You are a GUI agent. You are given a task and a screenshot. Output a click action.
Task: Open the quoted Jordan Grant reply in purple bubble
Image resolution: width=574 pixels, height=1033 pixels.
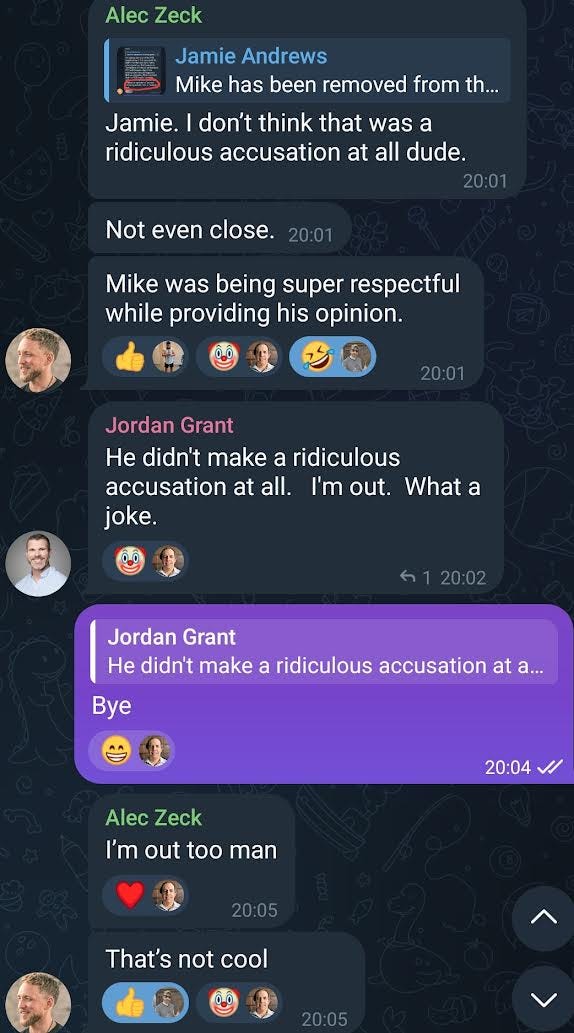pyautogui.click(x=324, y=651)
